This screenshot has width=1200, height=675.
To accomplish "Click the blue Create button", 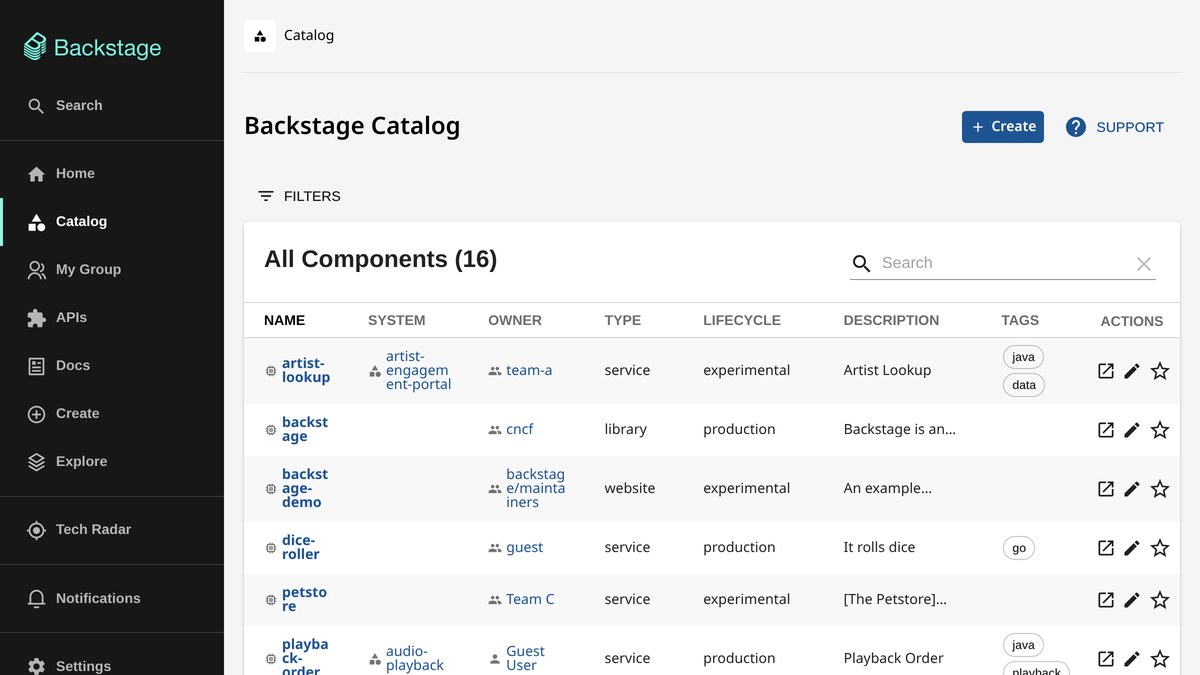I will point(1003,127).
